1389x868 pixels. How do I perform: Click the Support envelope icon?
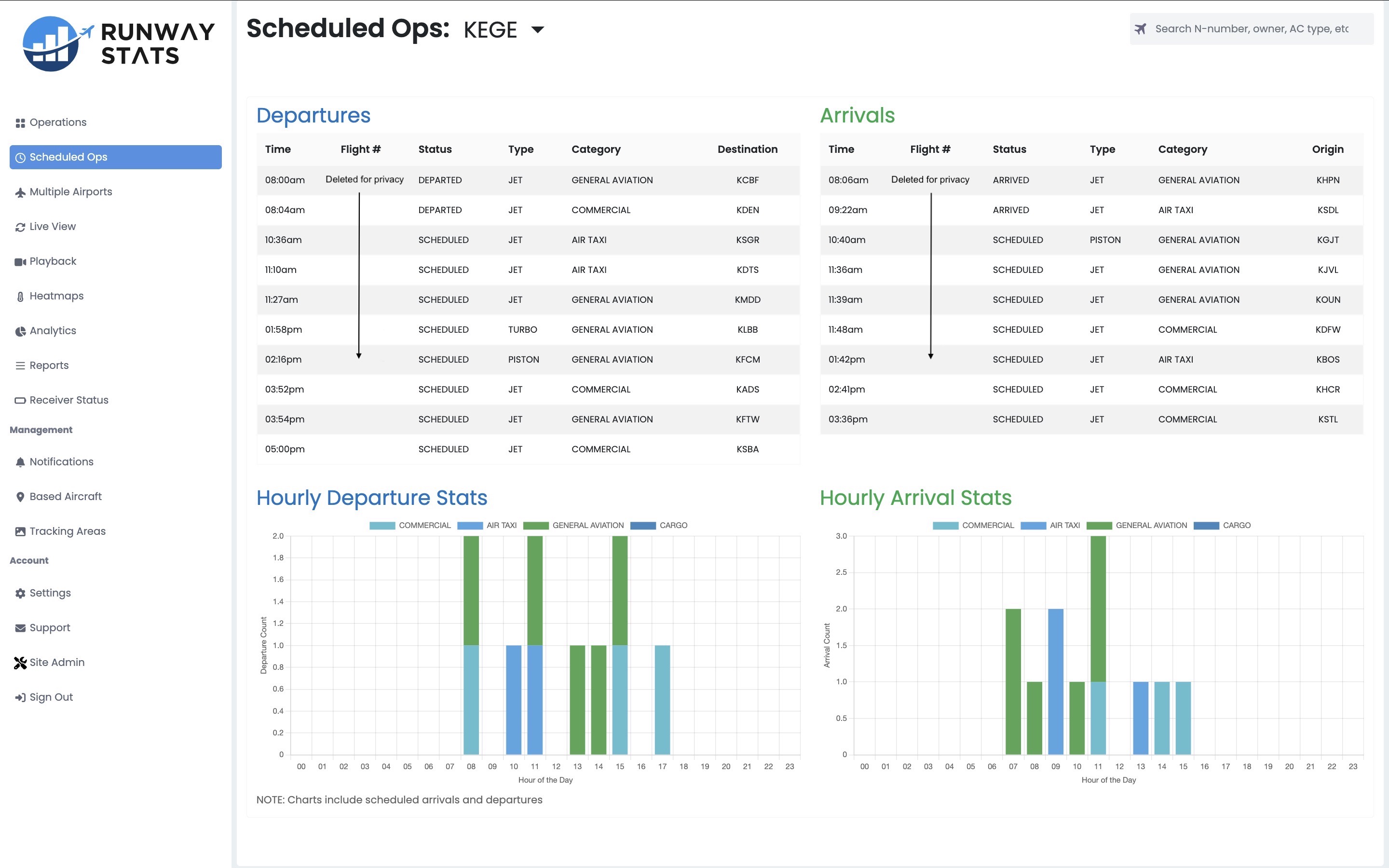20,628
